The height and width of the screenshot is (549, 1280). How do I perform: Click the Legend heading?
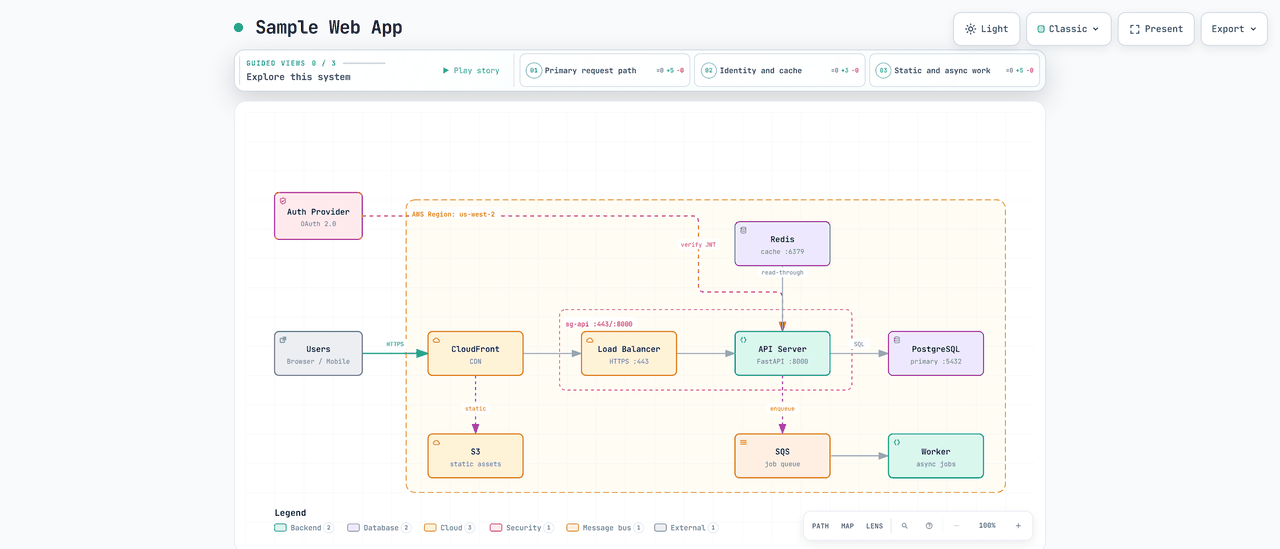(290, 513)
